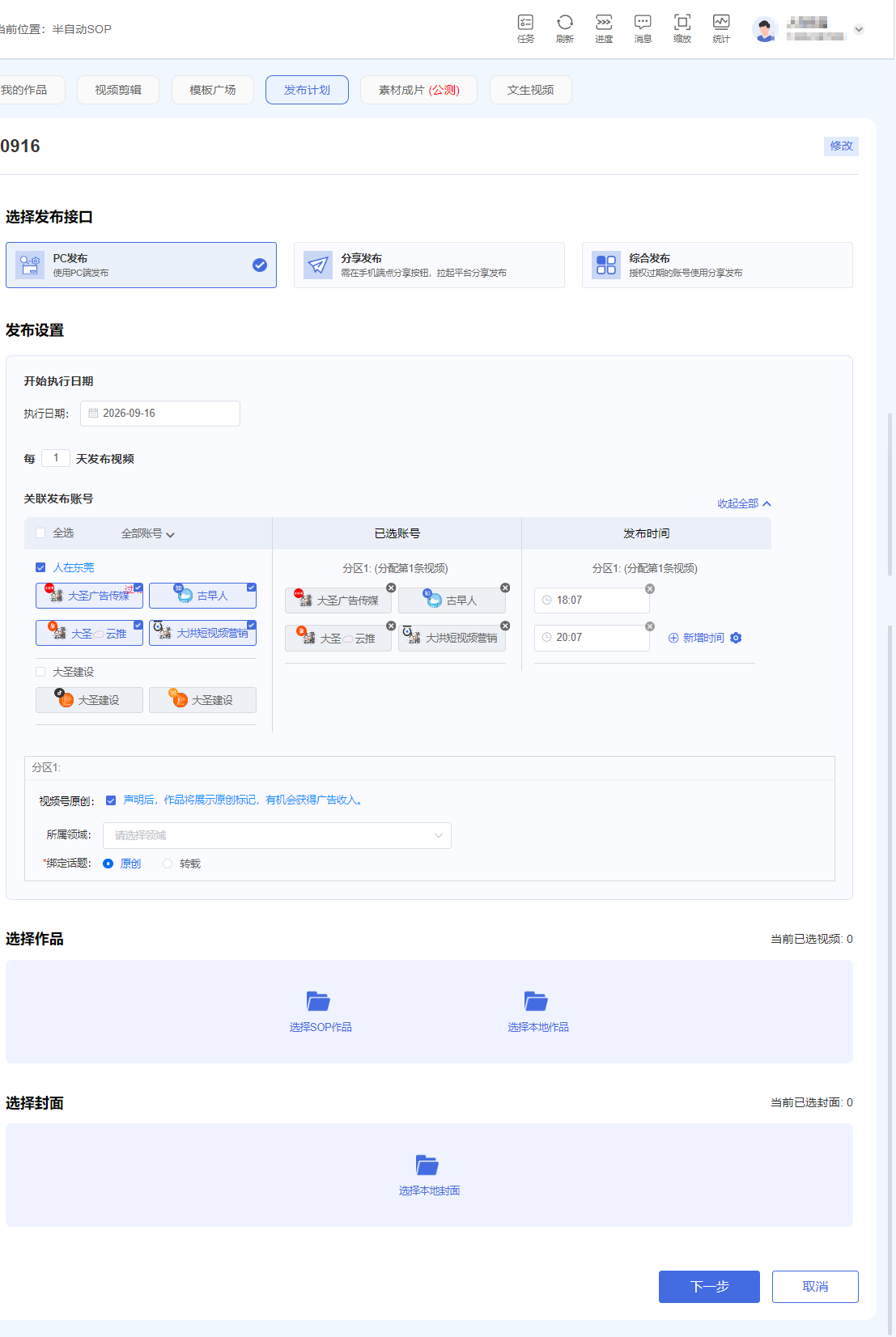
Task: Select the 分享发布 publish option
Action: 429,265
